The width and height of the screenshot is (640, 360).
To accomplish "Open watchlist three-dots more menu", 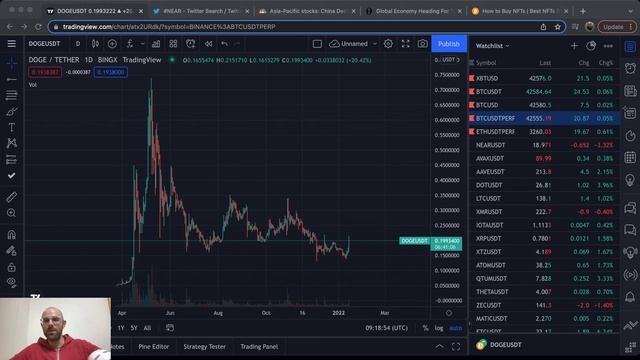I will click(608, 46).
